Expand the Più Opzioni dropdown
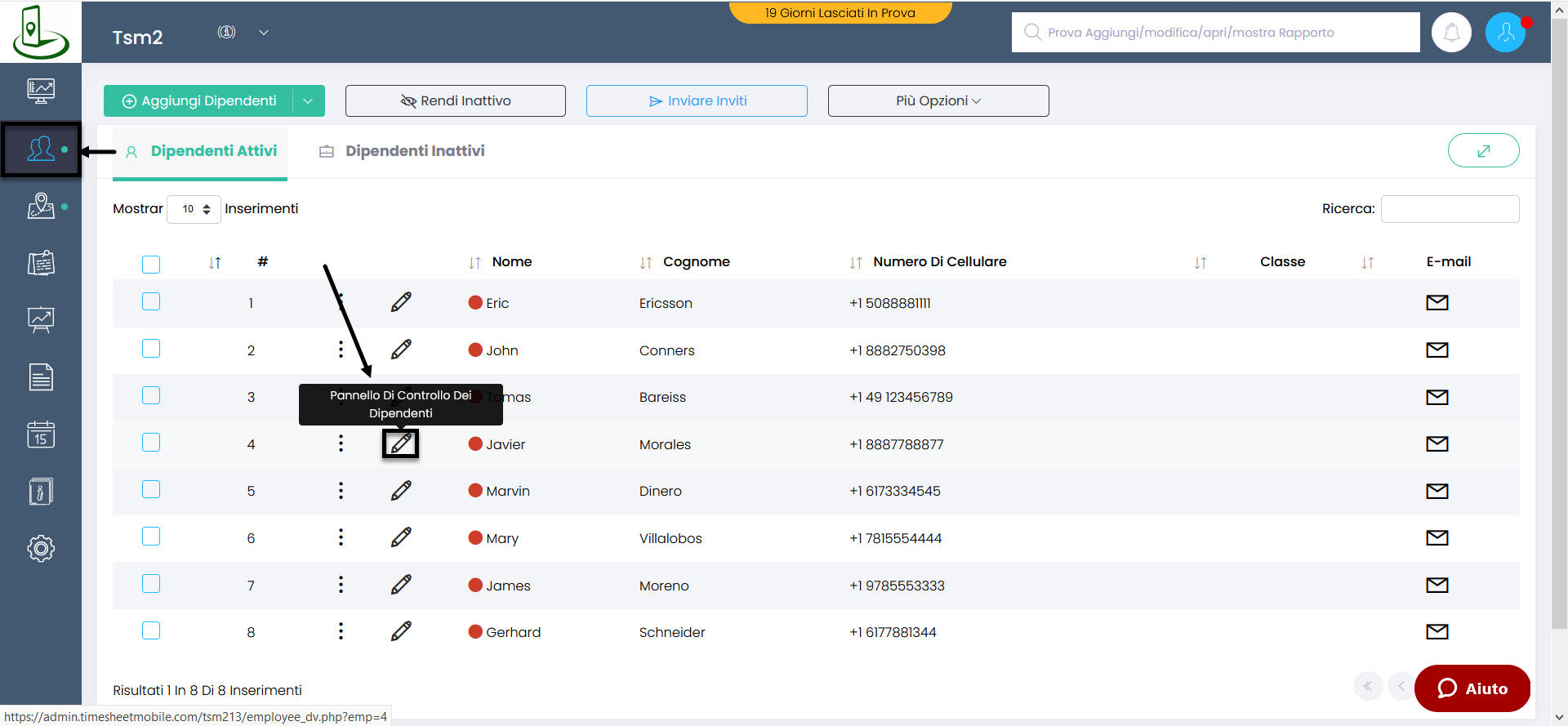 pyautogui.click(x=938, y=101)
